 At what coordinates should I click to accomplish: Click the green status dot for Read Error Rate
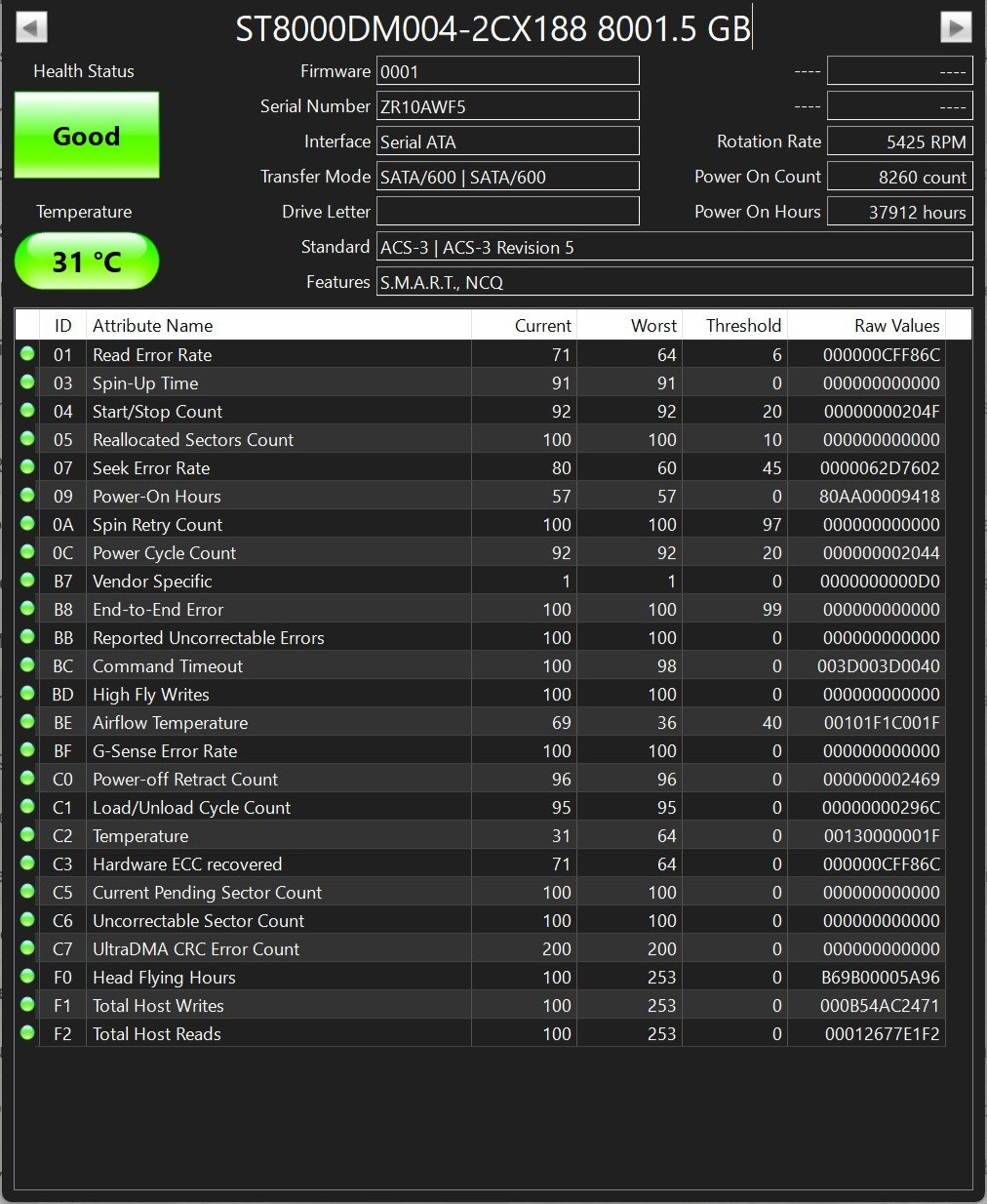click(x=27, y=354)
